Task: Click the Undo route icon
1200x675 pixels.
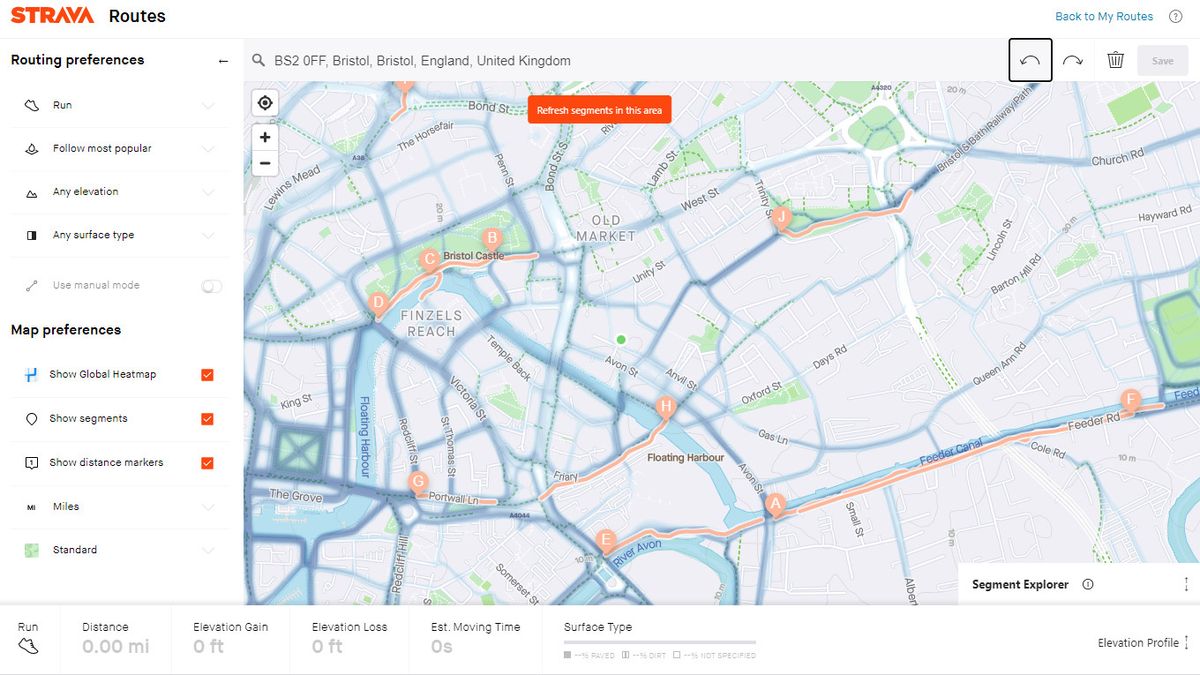Action: [1031, 60]
